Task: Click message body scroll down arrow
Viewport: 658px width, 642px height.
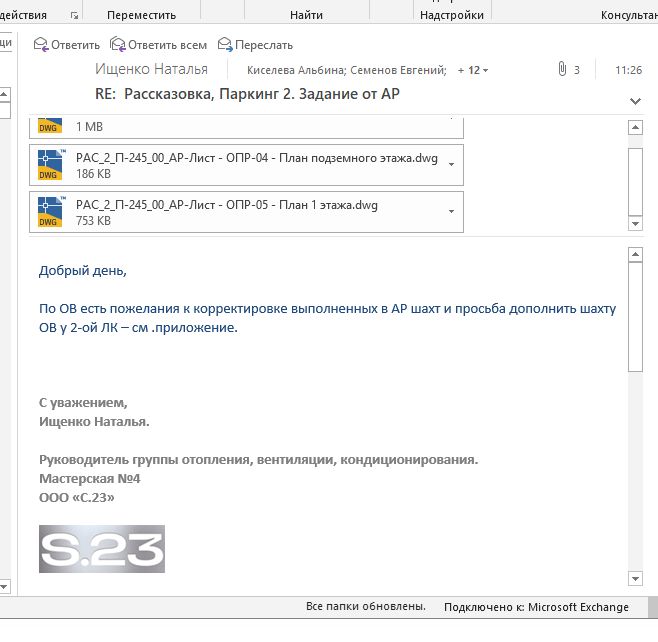Action: pos(635,579)
